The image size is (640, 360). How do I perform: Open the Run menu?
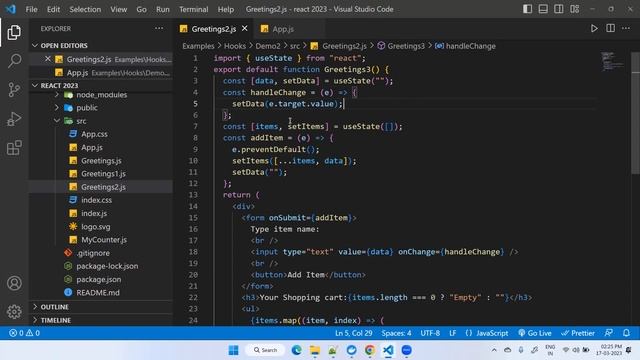coord(162,9)
